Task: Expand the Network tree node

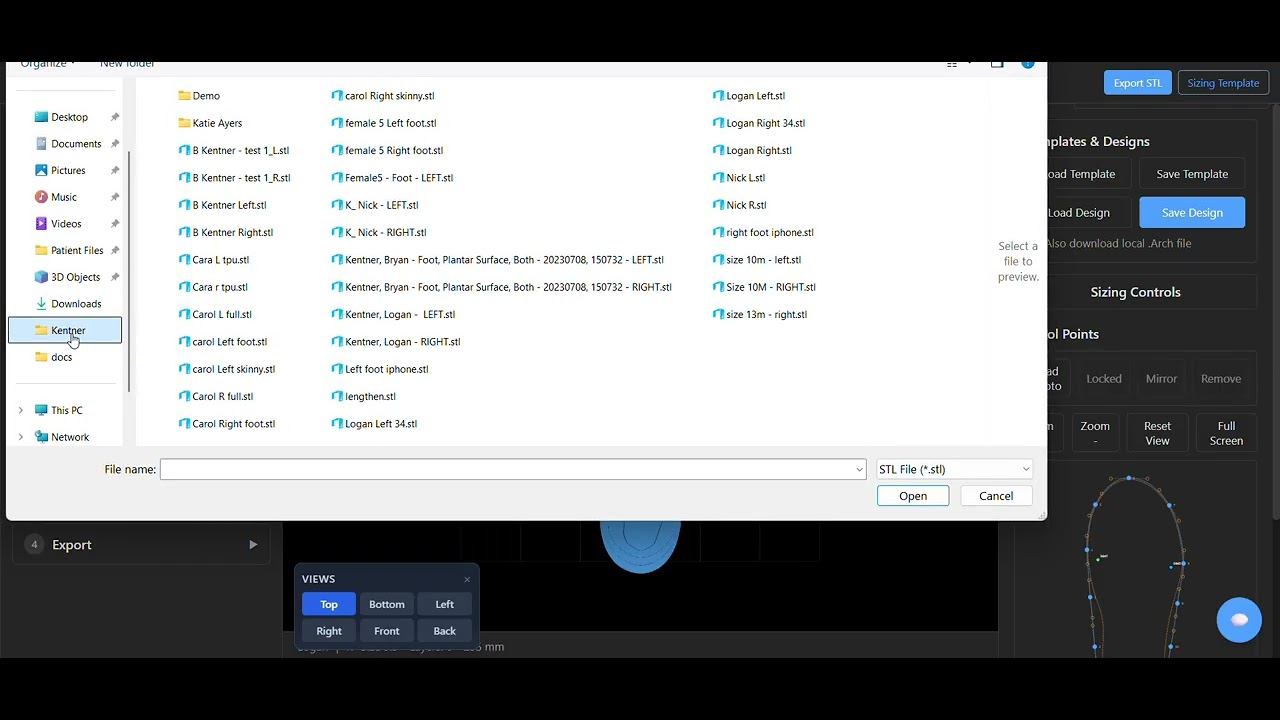Action: 21,437
